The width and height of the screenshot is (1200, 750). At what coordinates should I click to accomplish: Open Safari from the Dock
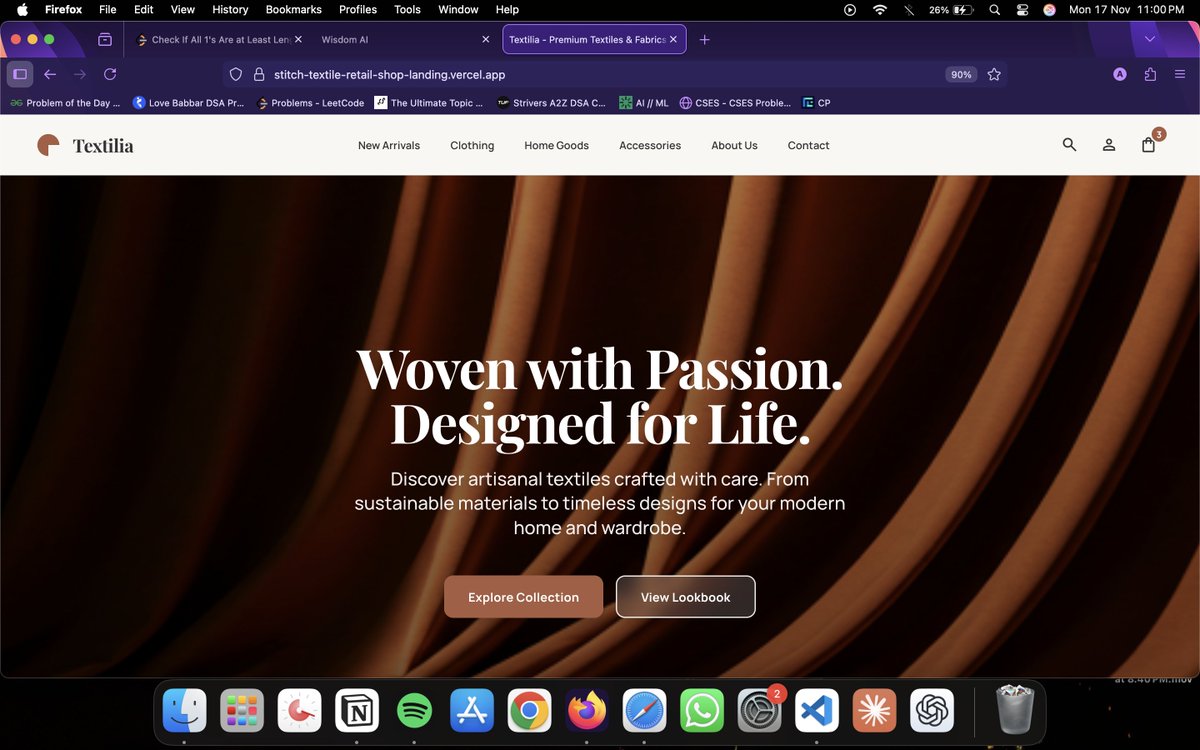pos(645,711)
